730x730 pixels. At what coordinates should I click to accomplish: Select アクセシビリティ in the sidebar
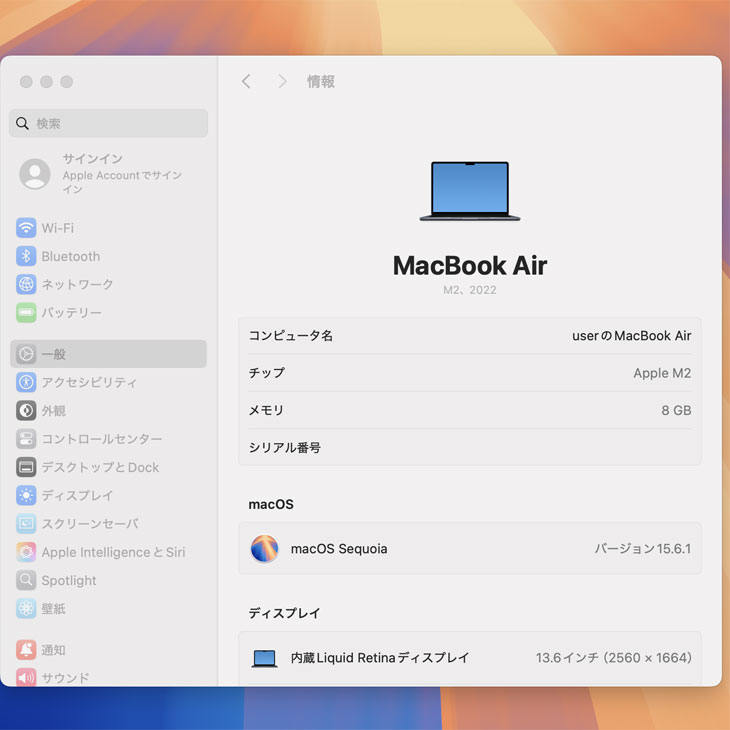coord(89,382)
